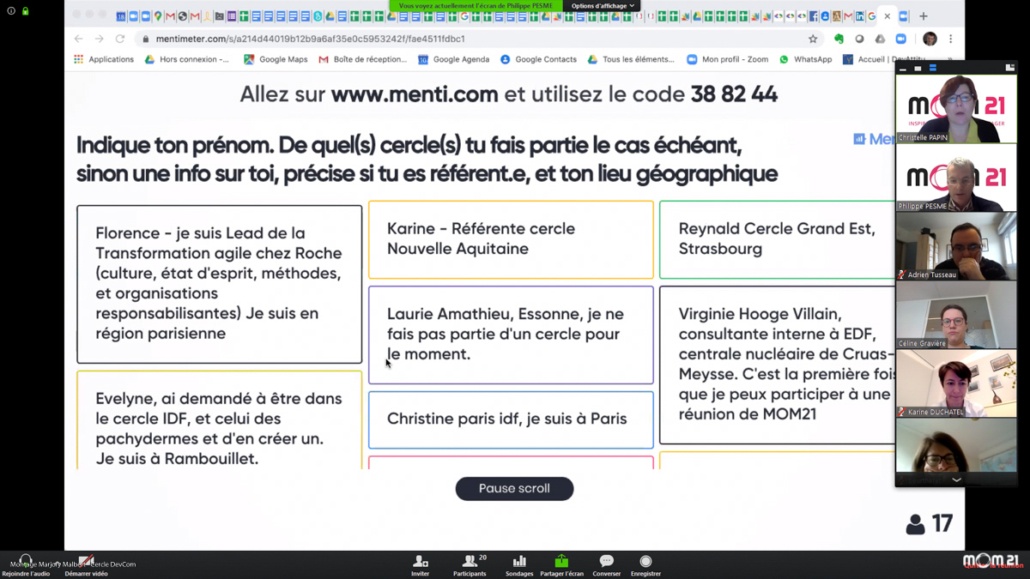Viewport: 1030px width, 579px height.
Task: Switch to gallery view grid icon
Action: pos(1010,67)
